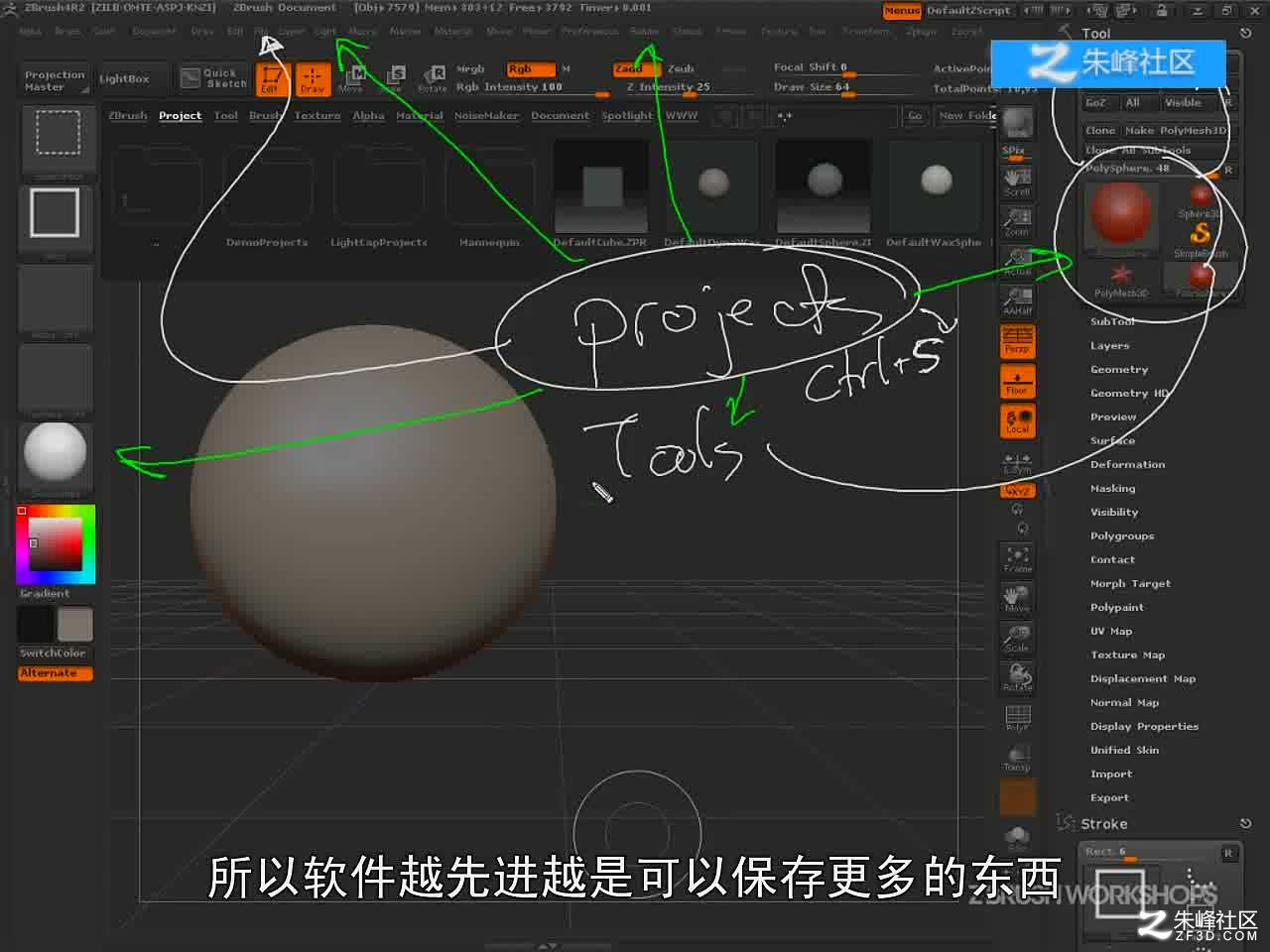This screenshot has width=1270, height=952.
Task: Switch to LightBox Texture tab
Action: 317,116
